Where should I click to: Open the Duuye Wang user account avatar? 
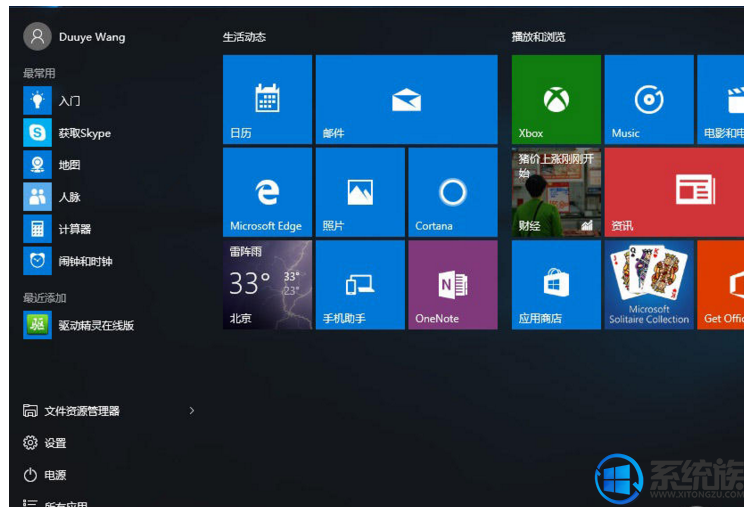click(37, 37)
